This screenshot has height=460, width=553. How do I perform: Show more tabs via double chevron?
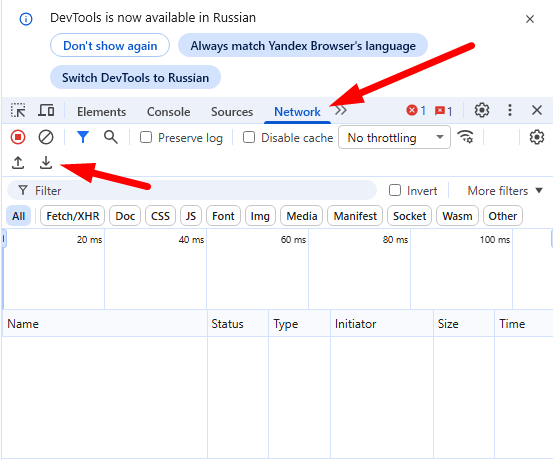(x=341, y=111)
